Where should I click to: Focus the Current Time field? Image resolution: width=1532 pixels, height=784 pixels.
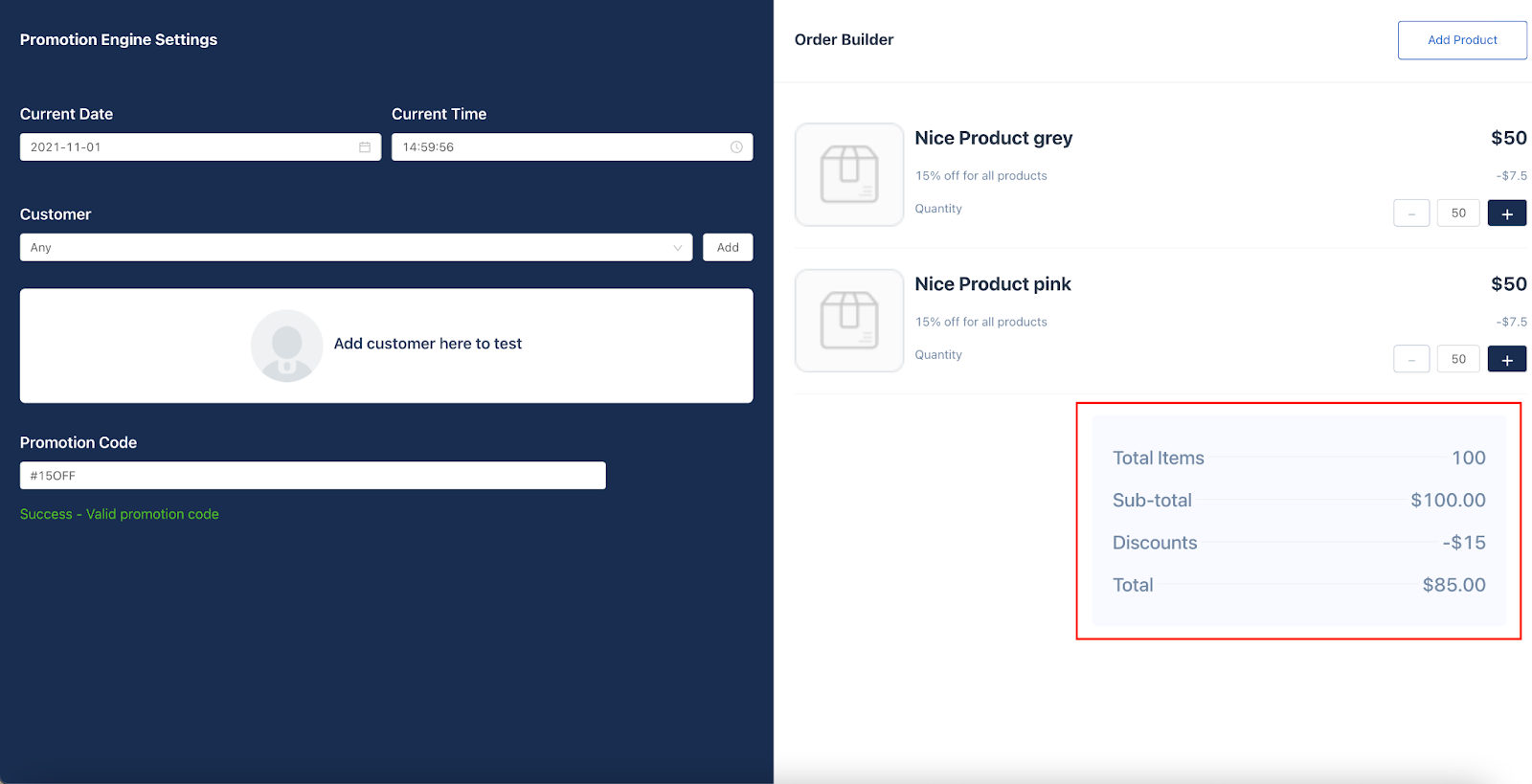pos(573,147)
